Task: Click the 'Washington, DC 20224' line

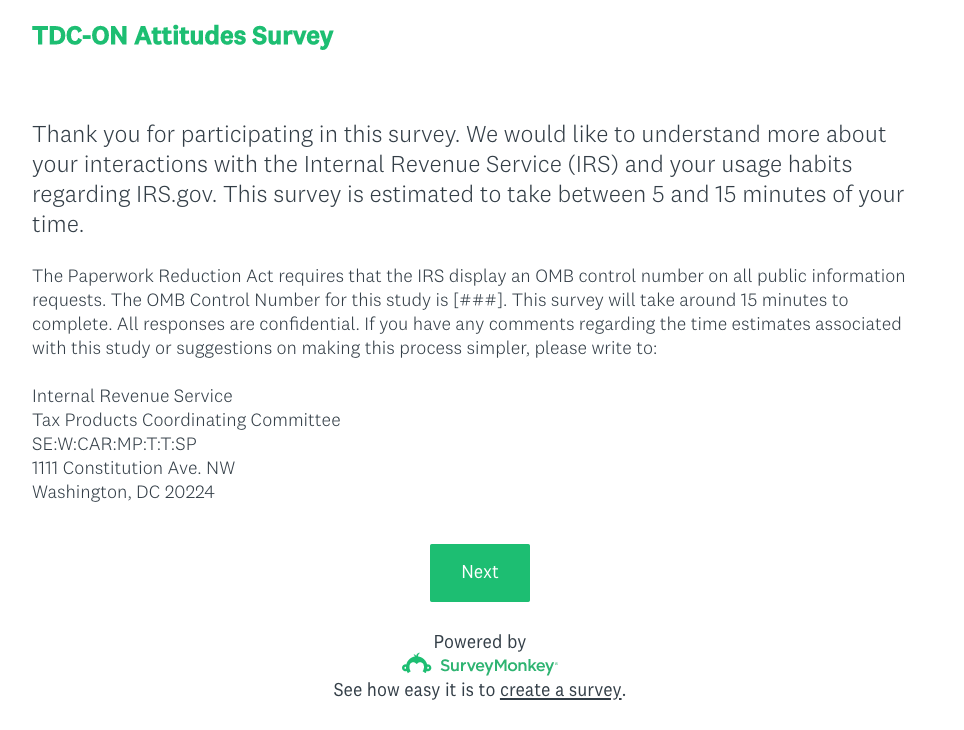Action: (x=123, y=492)
